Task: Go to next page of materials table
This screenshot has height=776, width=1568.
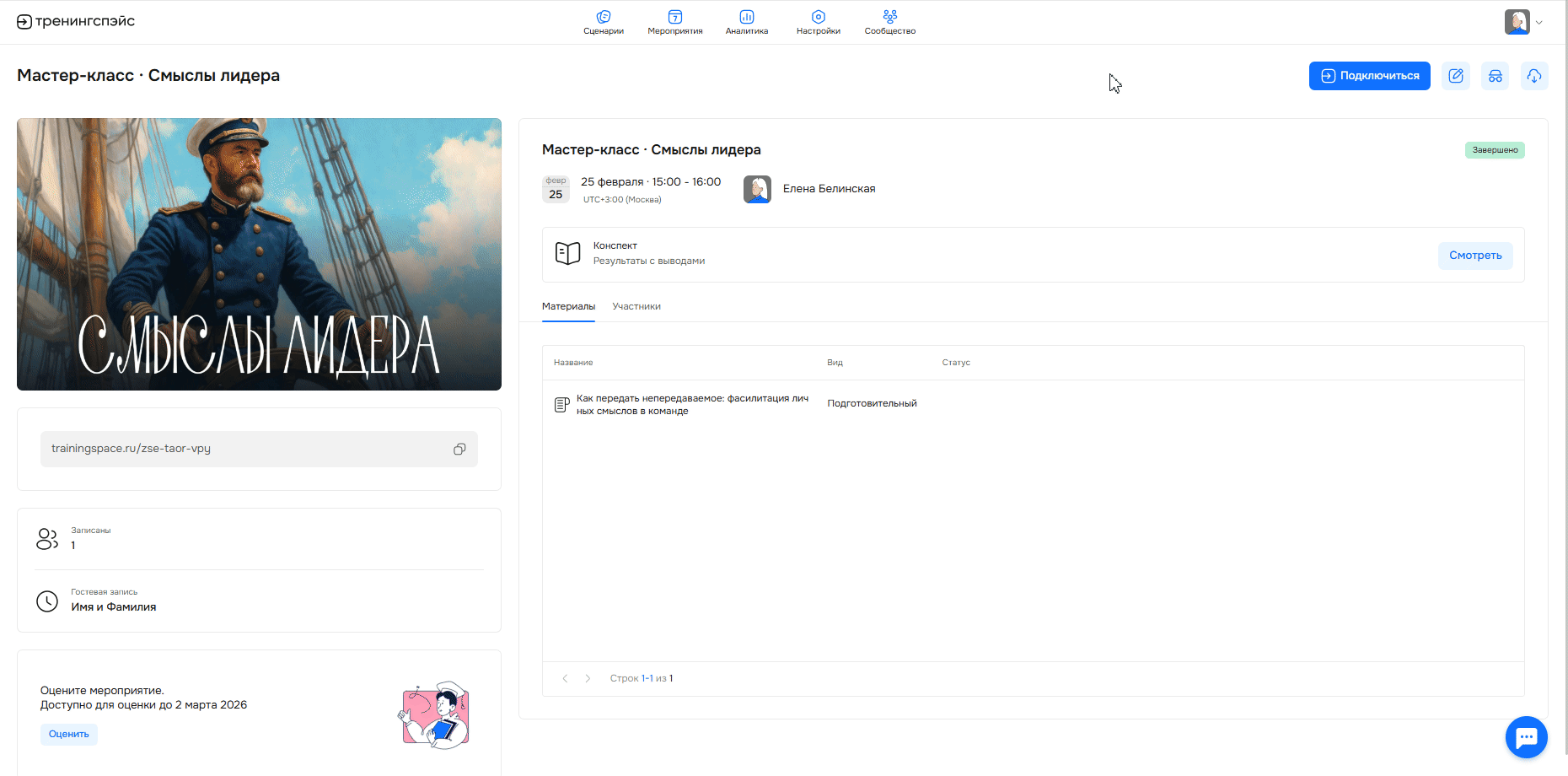Action: 588,678
